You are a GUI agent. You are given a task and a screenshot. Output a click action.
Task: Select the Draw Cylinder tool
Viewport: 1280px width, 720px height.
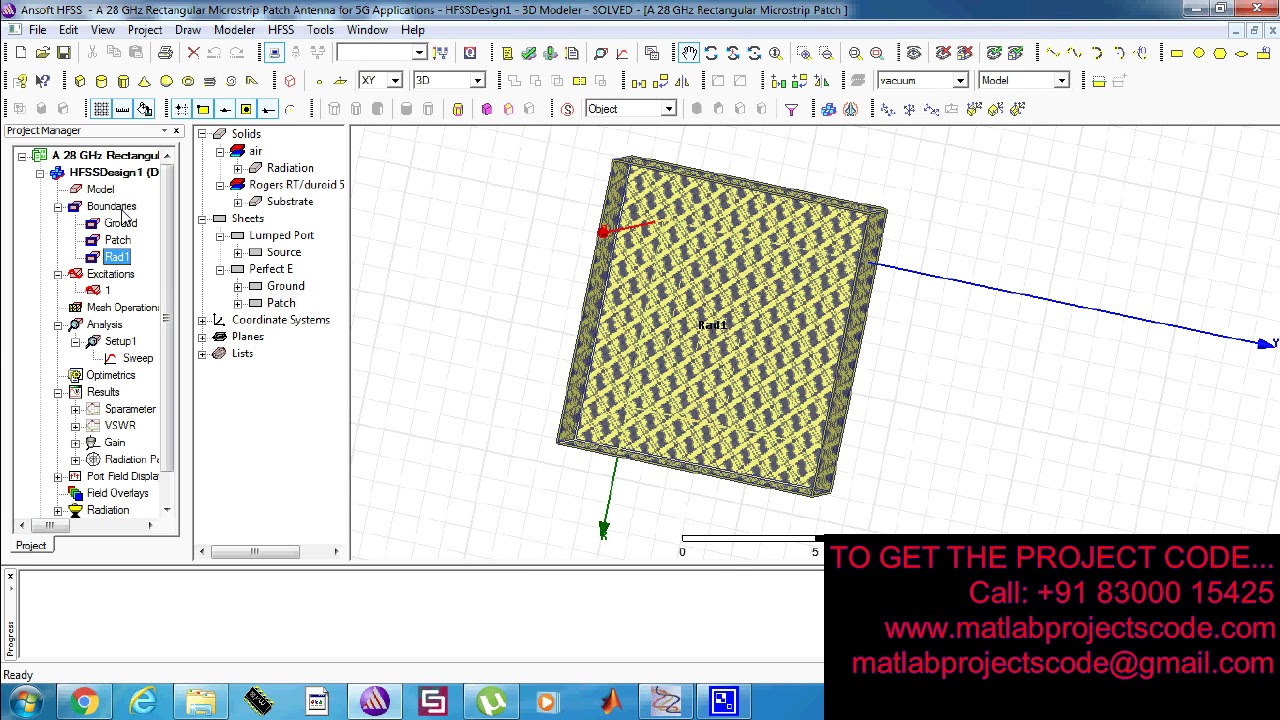click(x=101, y=81)
